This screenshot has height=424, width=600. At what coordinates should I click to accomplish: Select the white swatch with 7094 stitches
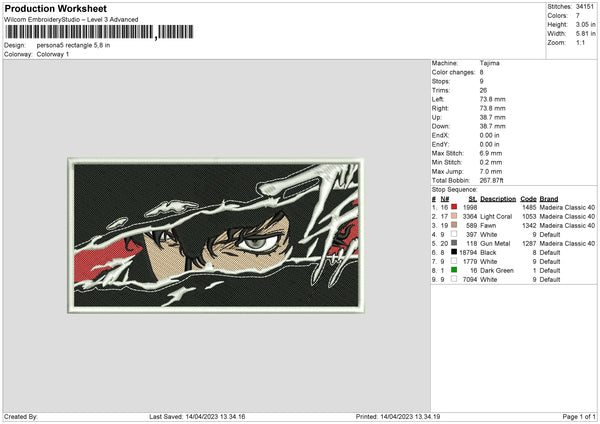pos(454,279)
